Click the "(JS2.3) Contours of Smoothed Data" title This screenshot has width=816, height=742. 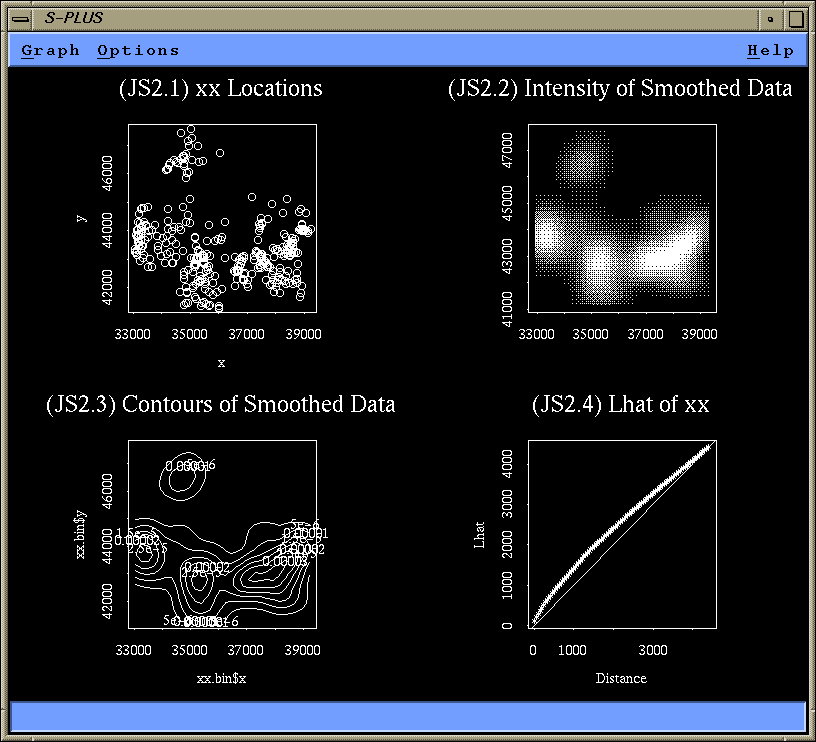tap(220, 404)
